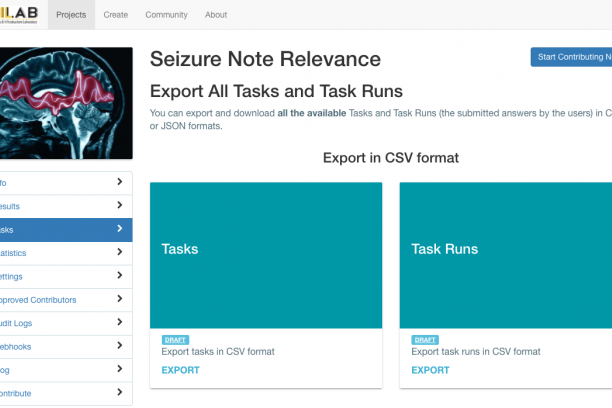Go to the Community page

coord(166,15)
